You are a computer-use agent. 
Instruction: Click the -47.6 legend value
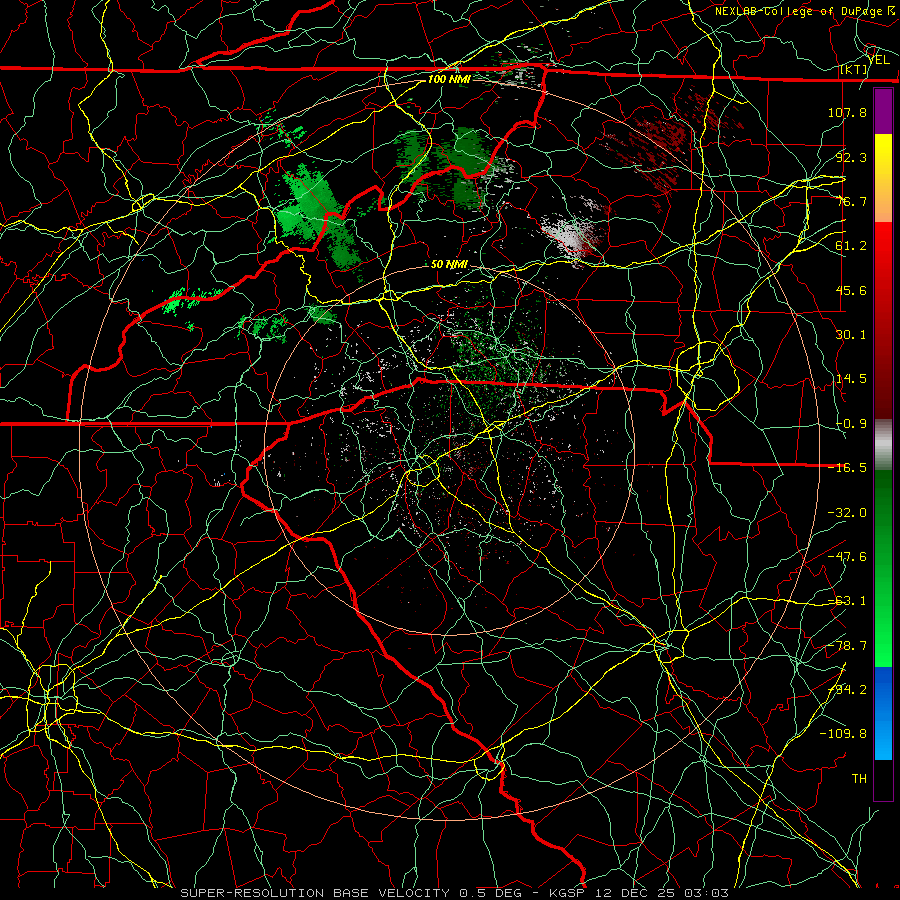847,557
